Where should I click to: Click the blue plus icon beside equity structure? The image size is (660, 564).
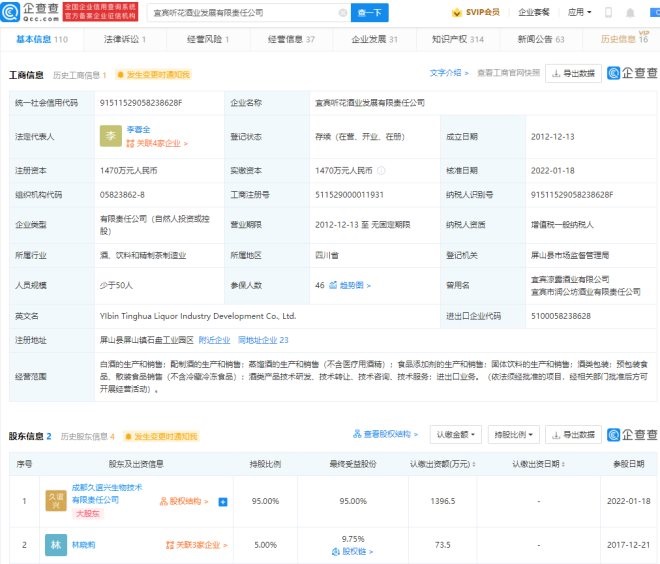coord(223,502)
